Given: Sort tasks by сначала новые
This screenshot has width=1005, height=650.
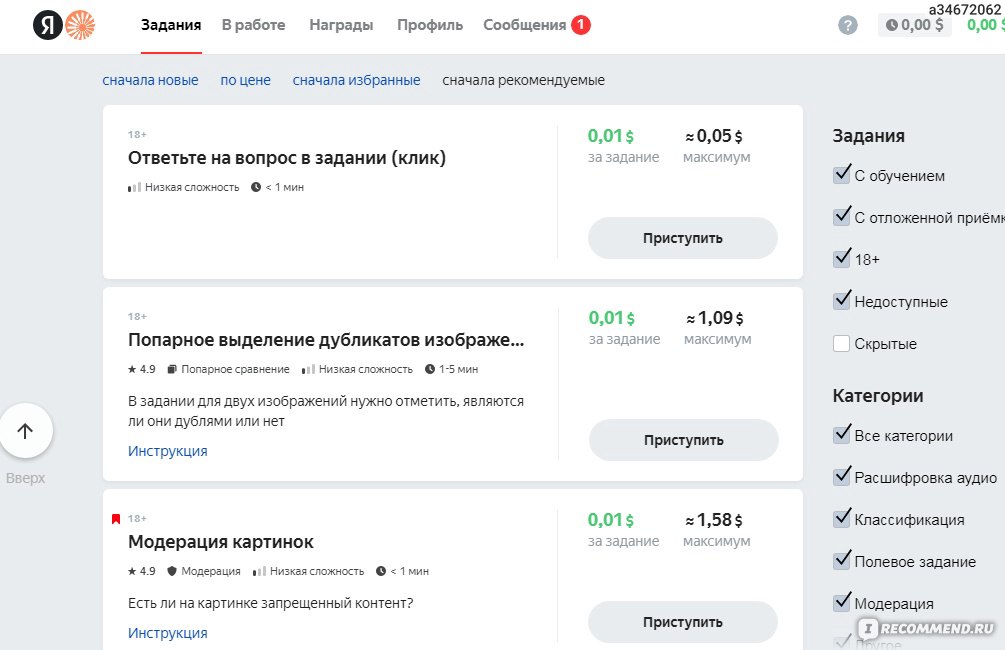Looking at the screenshot, I should 151,80.
